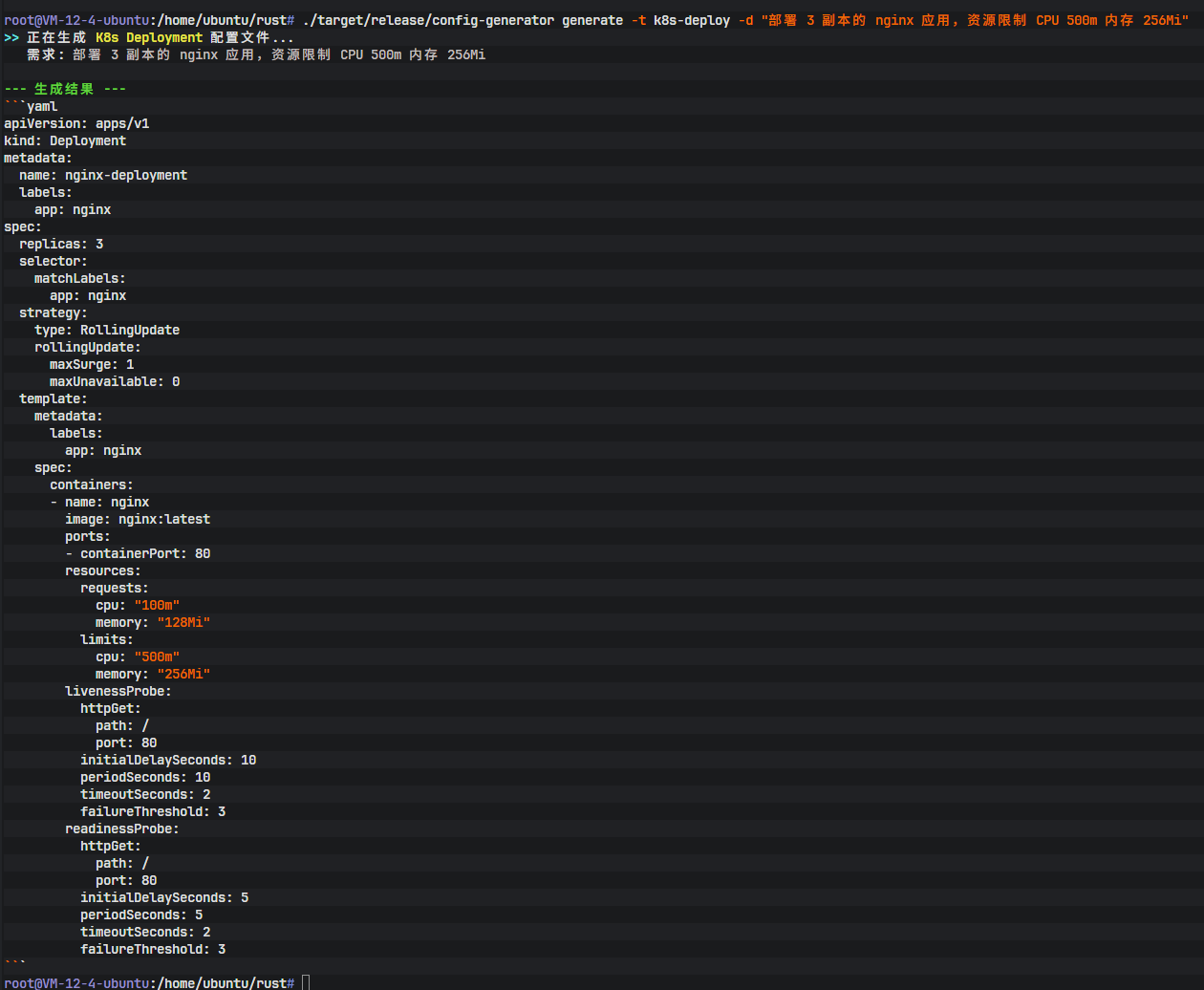Click the 'resources:' line
The image size is (1204, 990).
pos(103,570)
